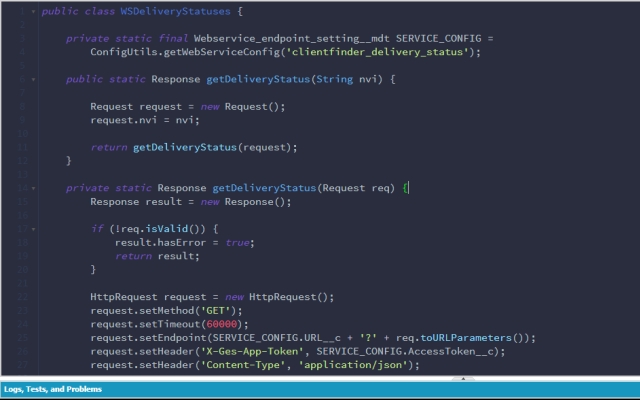Click the 60000 timeout value
This screenshot has width=640, height=400.
click(222, 324)
